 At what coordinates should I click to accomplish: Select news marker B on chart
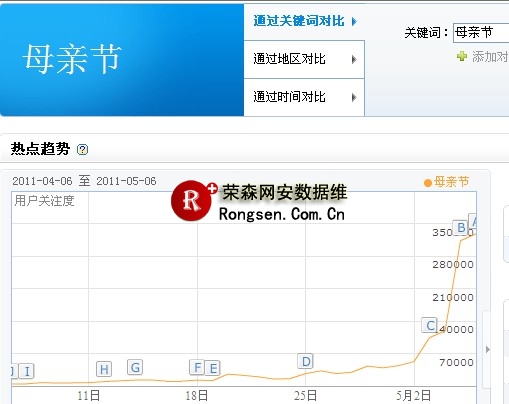(x=461, y=228)
